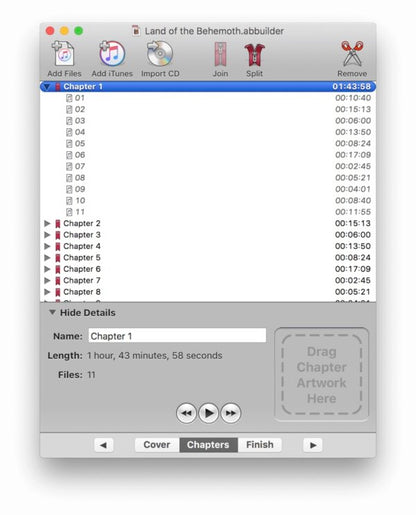Open the Import CD tool
The image size is (416, 515).
pyautogui.click(x=160, y=54)
